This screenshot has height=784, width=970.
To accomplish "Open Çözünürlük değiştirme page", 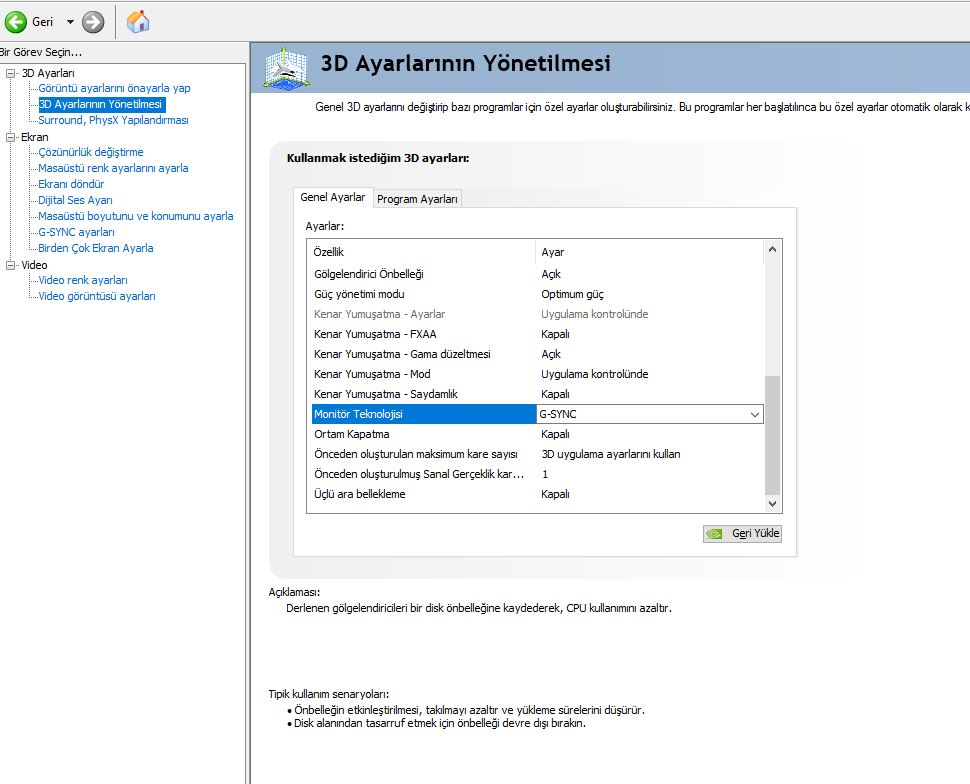I will (91, 152).
